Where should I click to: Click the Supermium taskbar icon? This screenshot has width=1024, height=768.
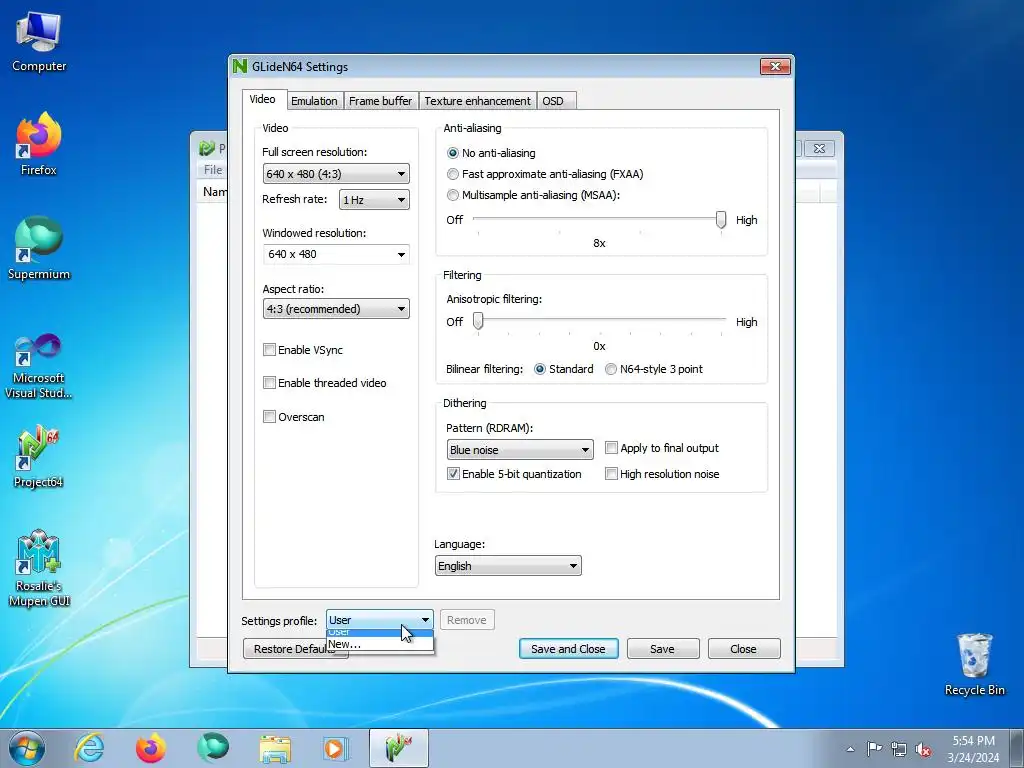click(213, 748)
